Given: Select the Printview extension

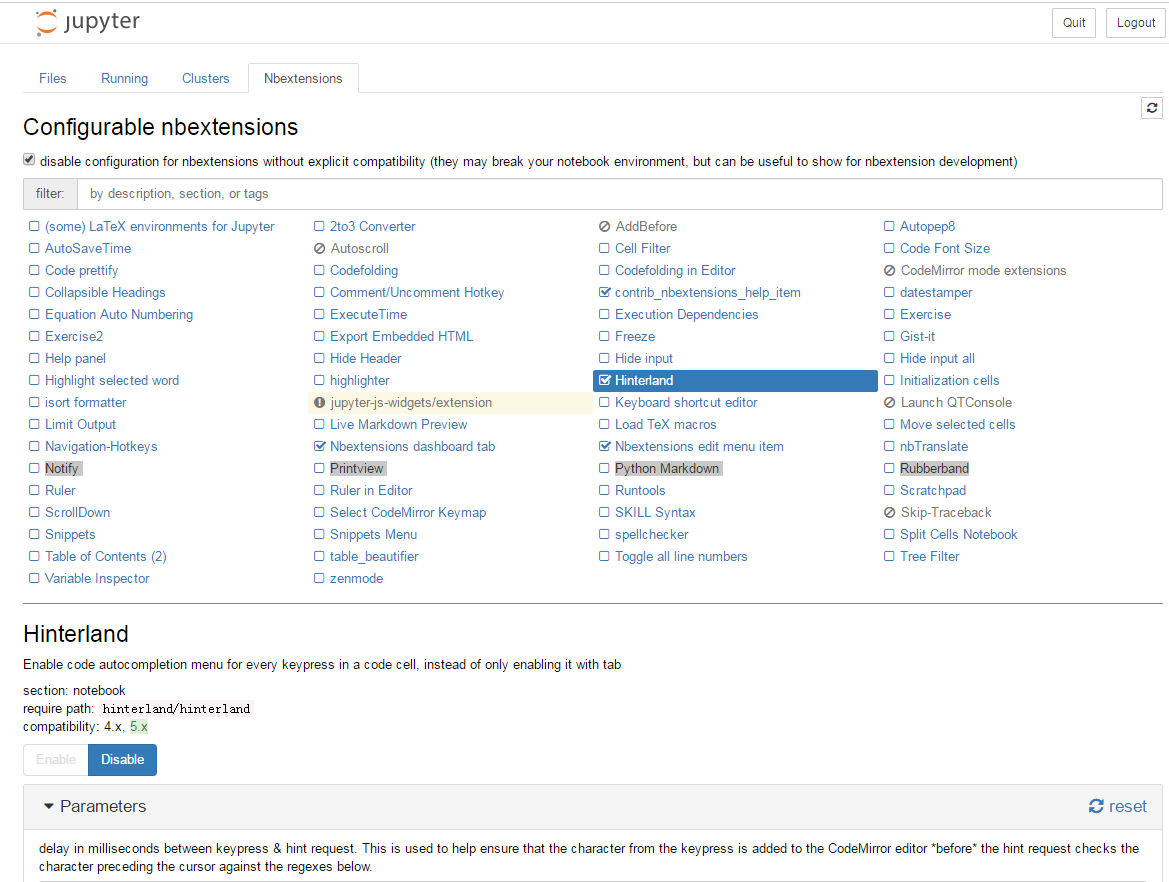Looking at the screenshot, I should pyautogui.click(x=356, y=468).
